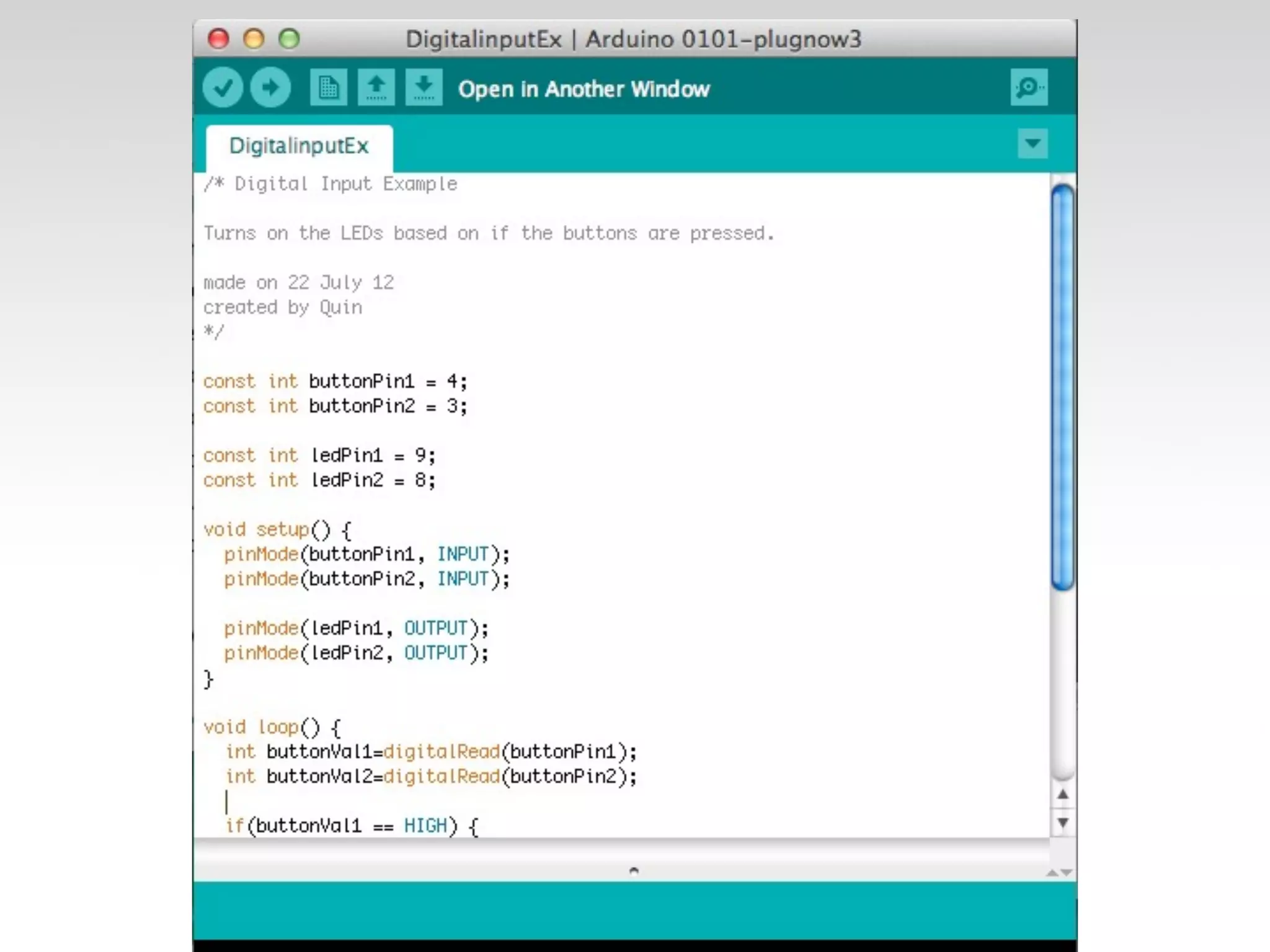This screenshot has height=952, width=1270.
Task: Click the Verify checkmark button
Action: coord(223,88)
